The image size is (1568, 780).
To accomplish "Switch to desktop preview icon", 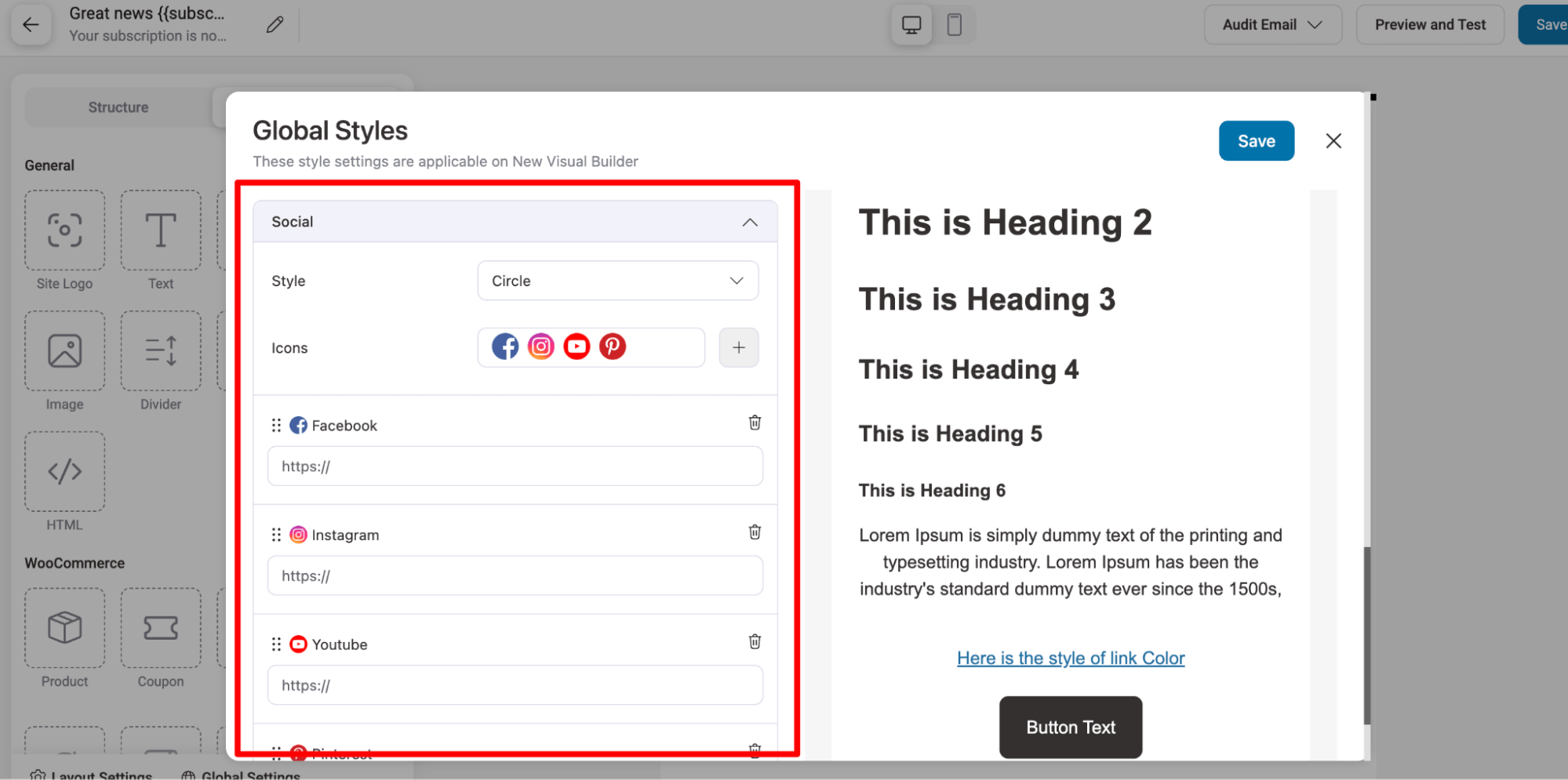I will click(x=911, y=25).
